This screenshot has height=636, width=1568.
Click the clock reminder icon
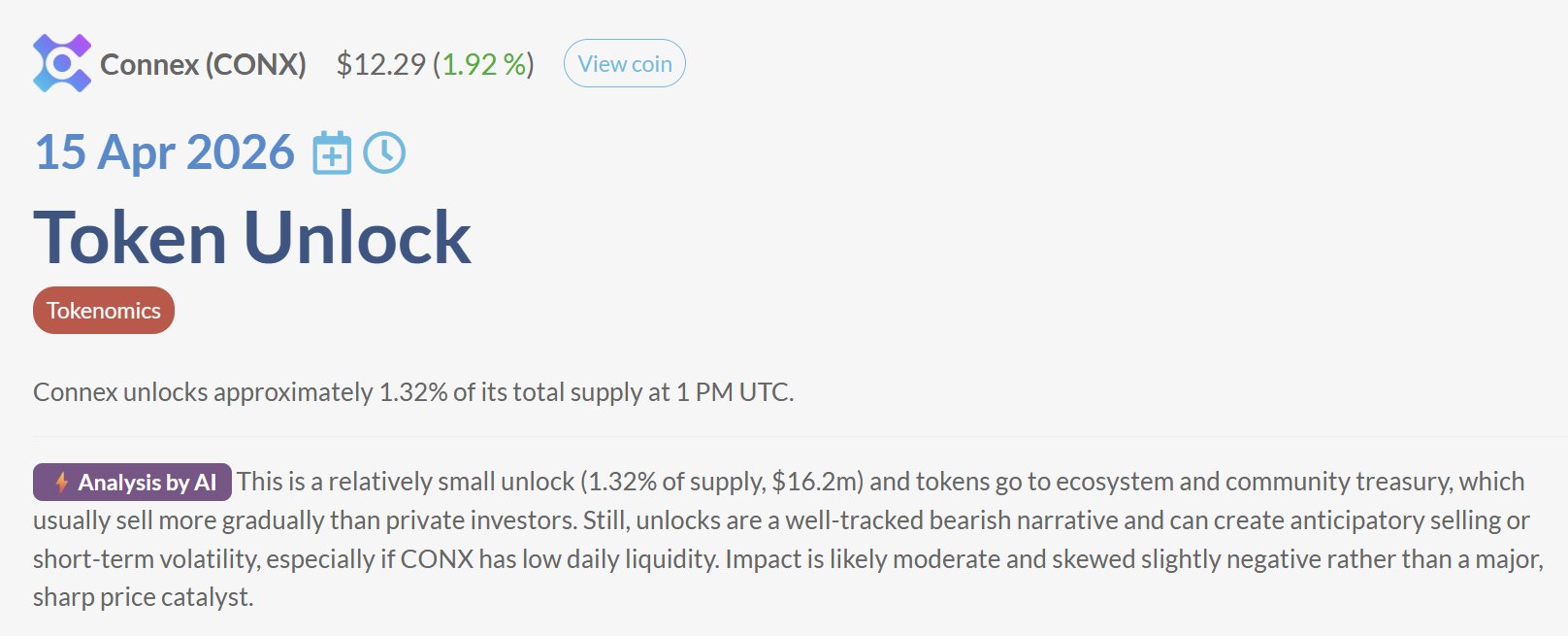click(x=384, y=153)
